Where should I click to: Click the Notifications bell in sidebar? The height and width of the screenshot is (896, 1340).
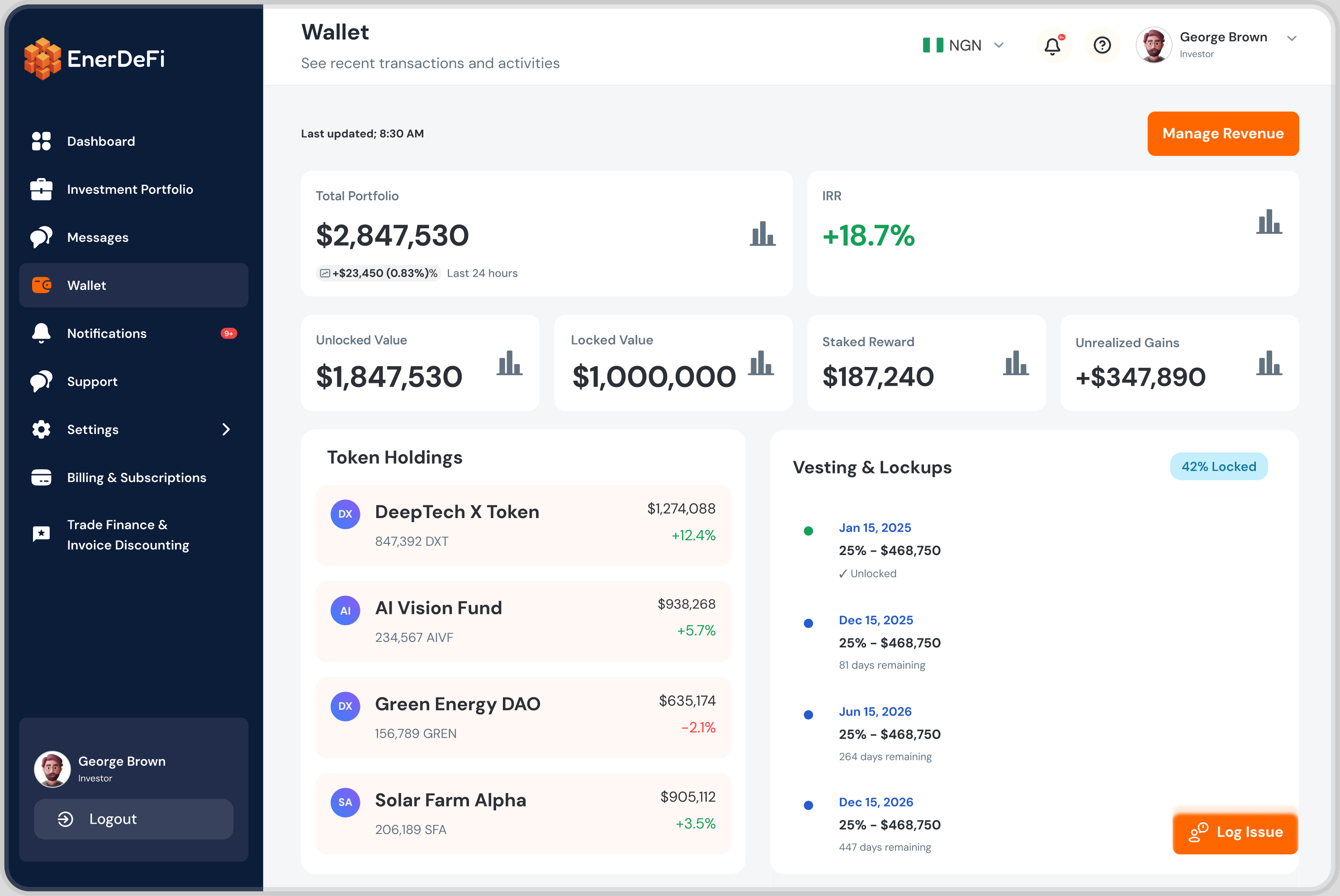(x=41, y=333)
